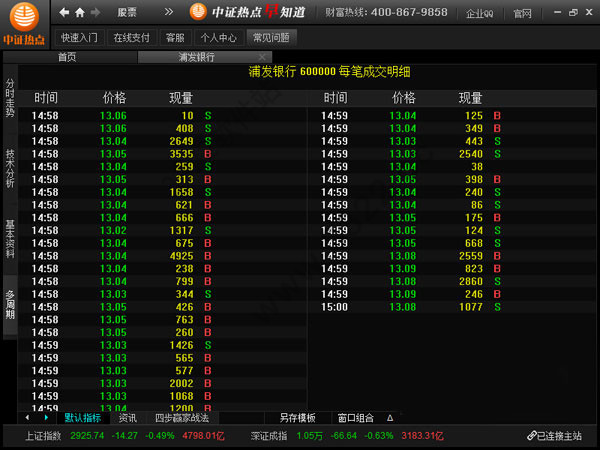Click the left 时间 column header

pos(46,98)
